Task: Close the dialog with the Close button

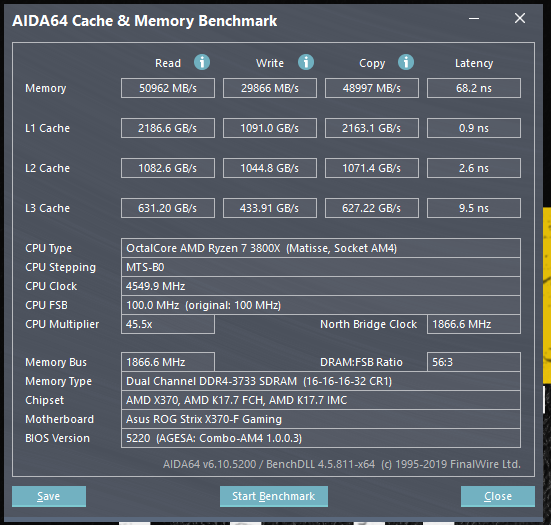Action: tap(498, 496)
